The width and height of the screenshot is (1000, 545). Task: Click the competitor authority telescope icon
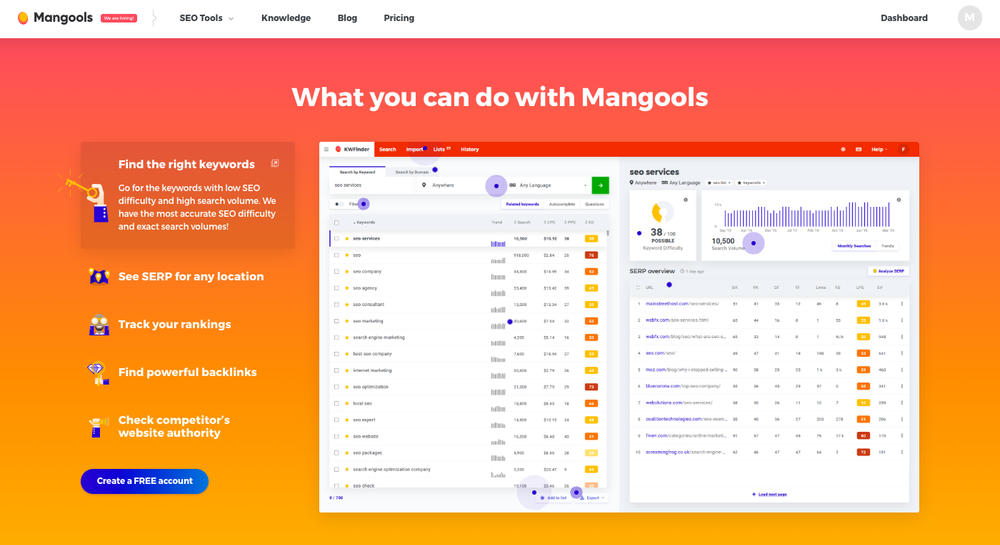(97, 426)
